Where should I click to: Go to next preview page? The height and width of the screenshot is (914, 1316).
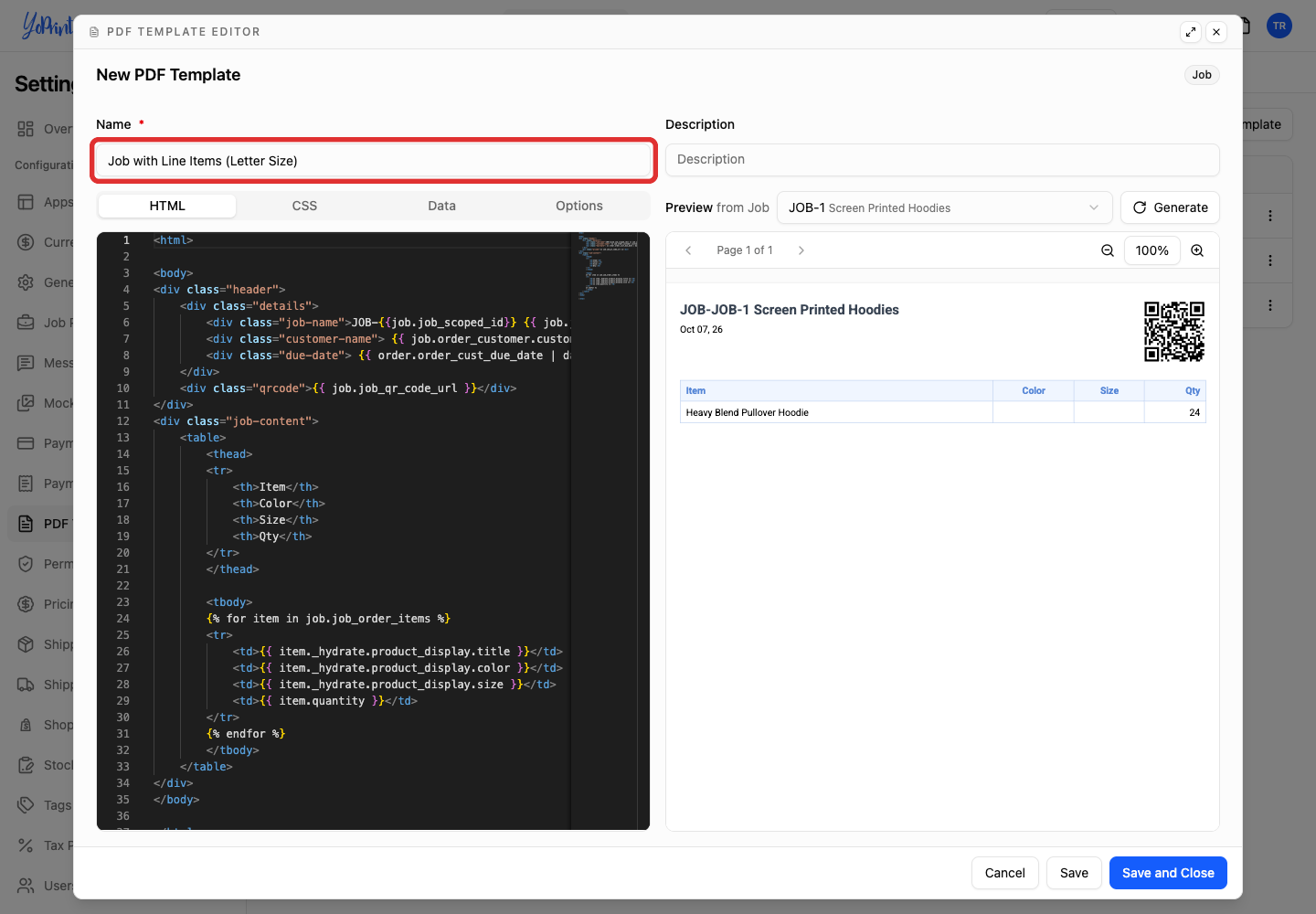pos(801,250)
